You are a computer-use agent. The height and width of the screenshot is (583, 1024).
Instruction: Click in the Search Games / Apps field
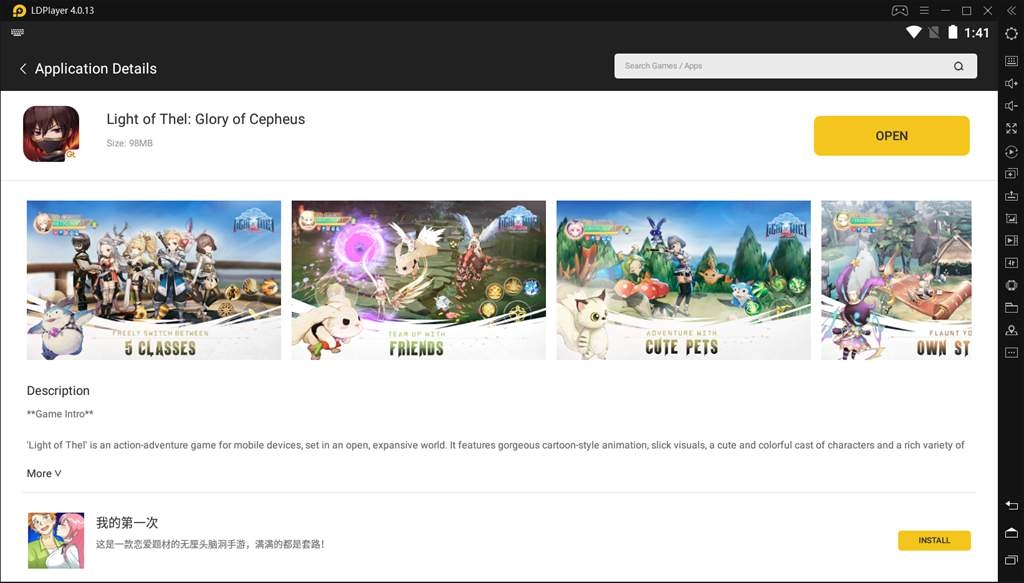pyautogui.click(x=795, y=66)
